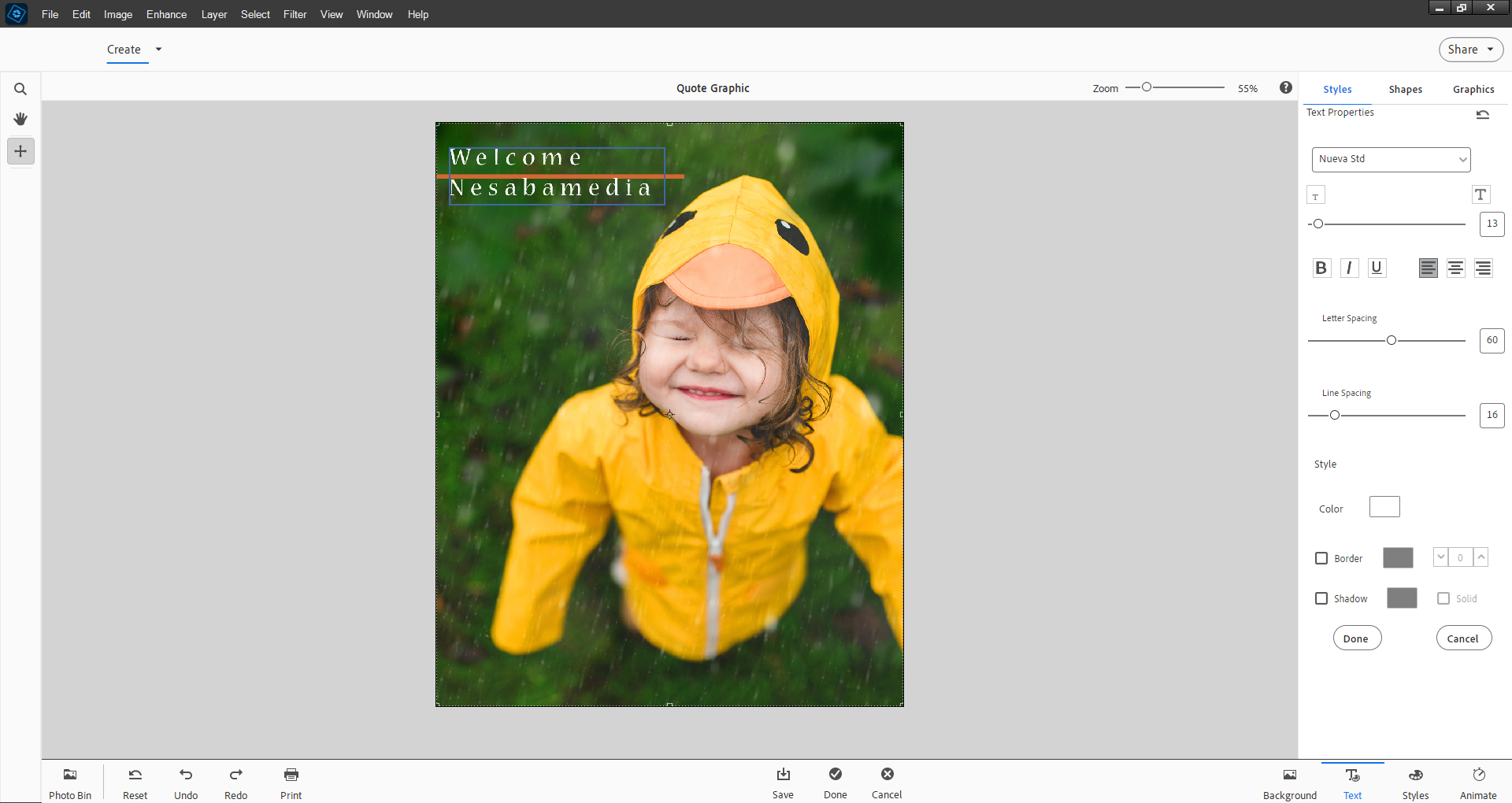Open the Window menu

click(x=374, y=14)
